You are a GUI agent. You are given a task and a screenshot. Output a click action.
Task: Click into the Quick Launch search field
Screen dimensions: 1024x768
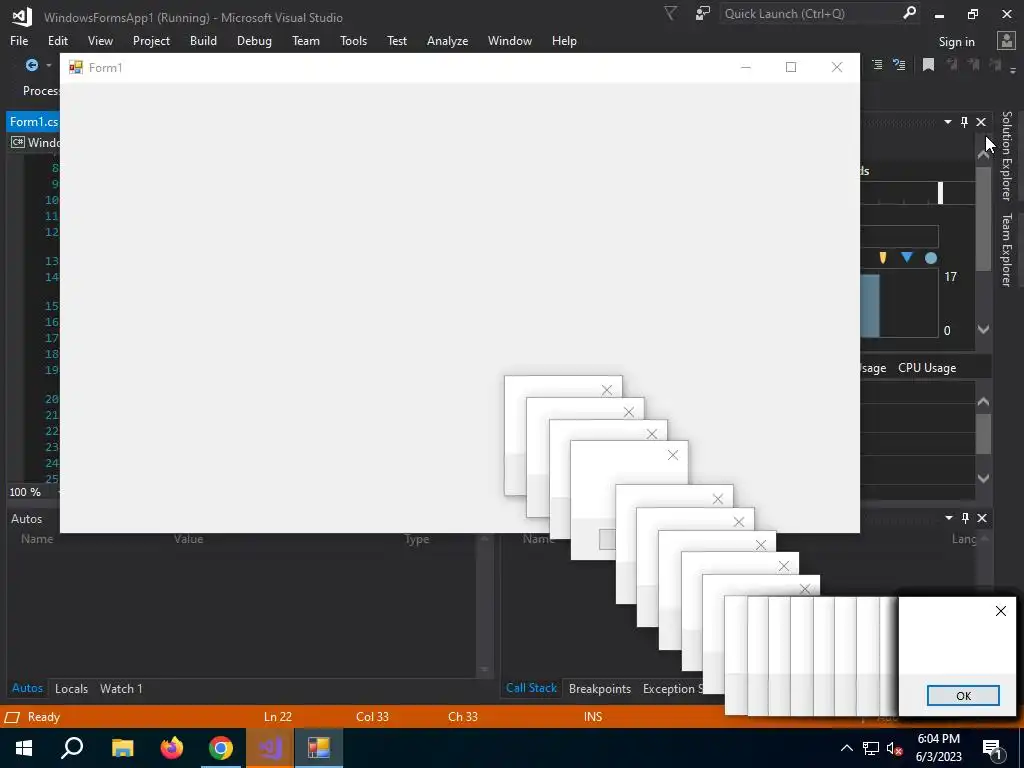coord(810,13)
